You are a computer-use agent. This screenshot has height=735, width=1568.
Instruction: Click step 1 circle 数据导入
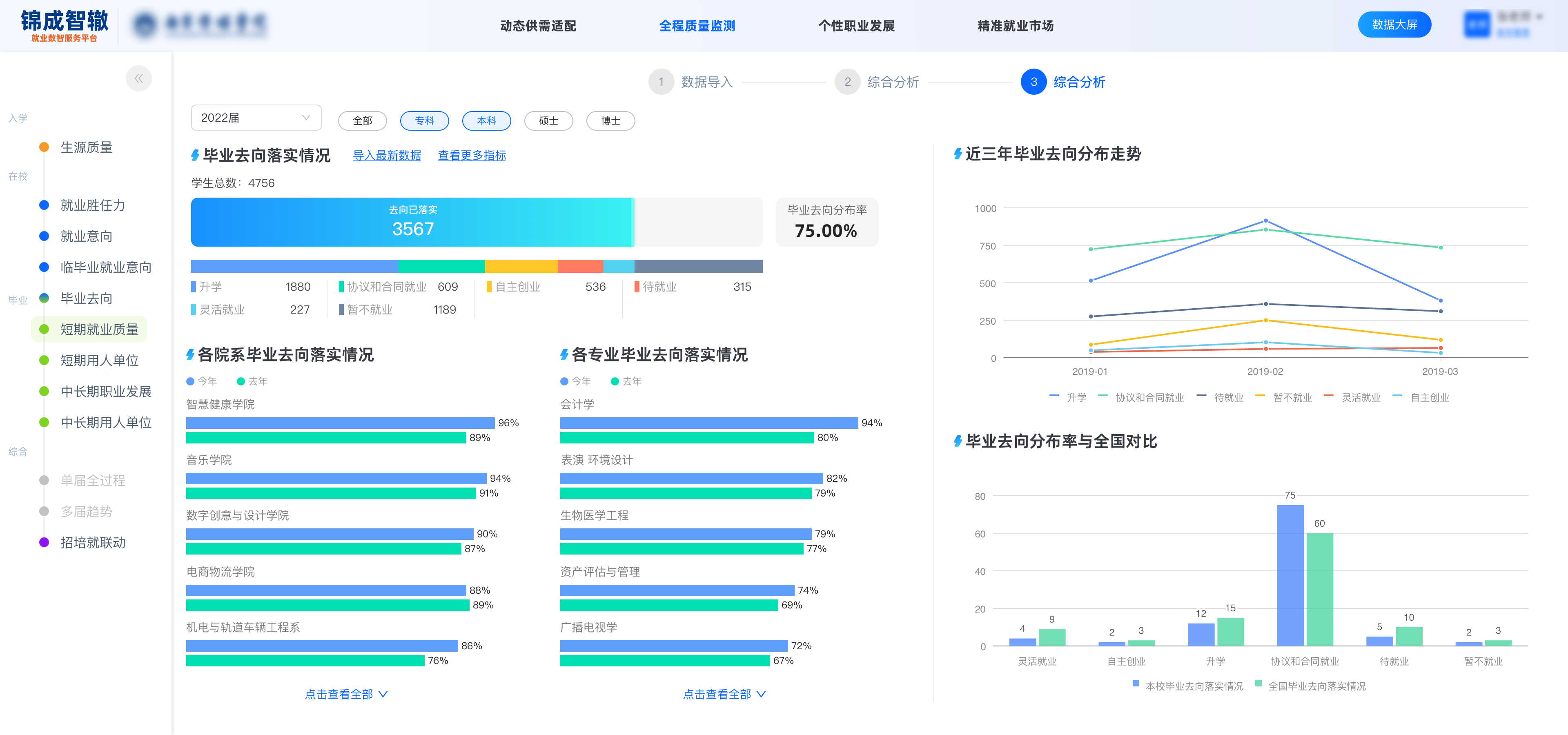pos(661,82)
